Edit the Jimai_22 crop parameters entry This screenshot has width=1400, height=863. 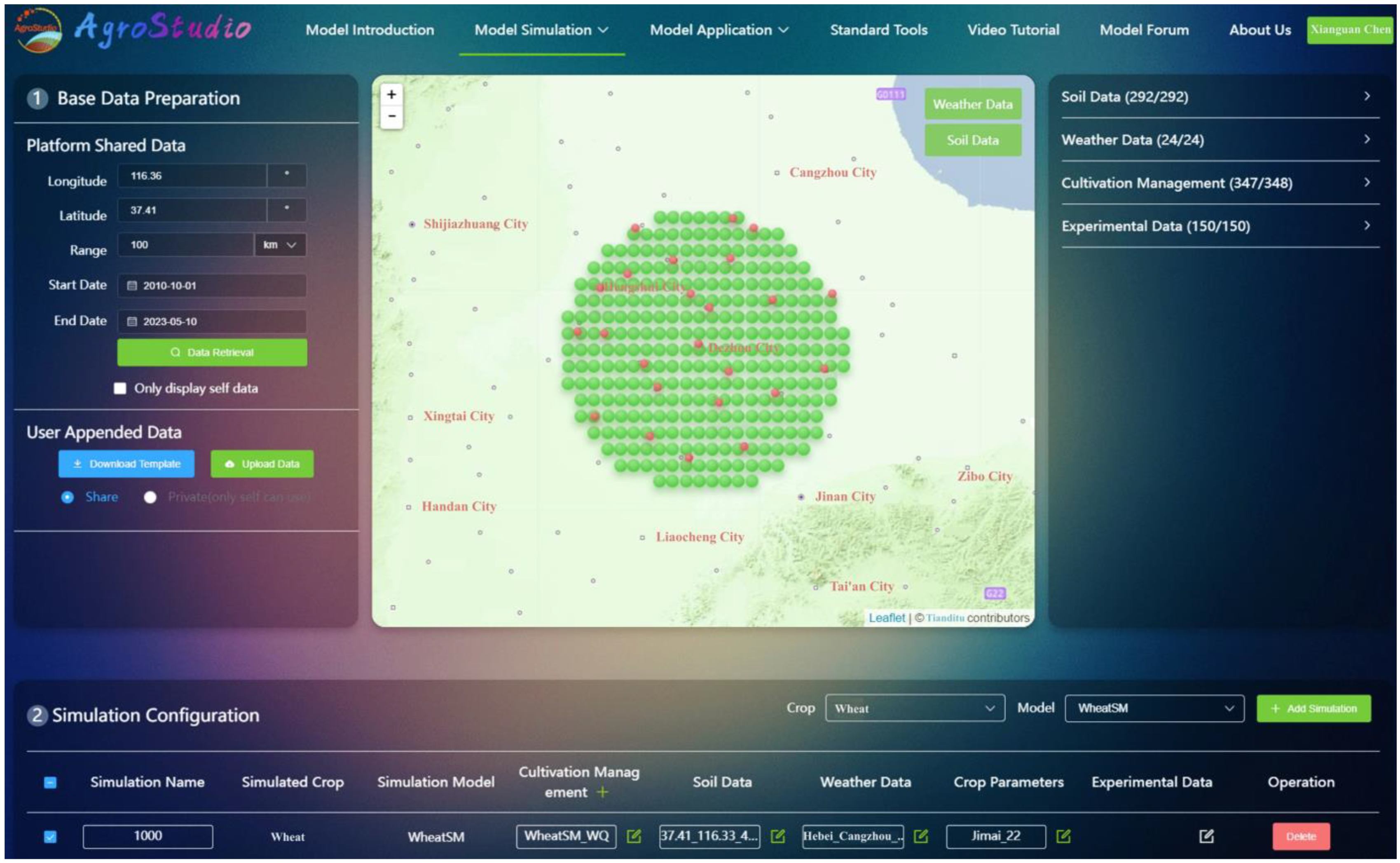[1063, 836]
